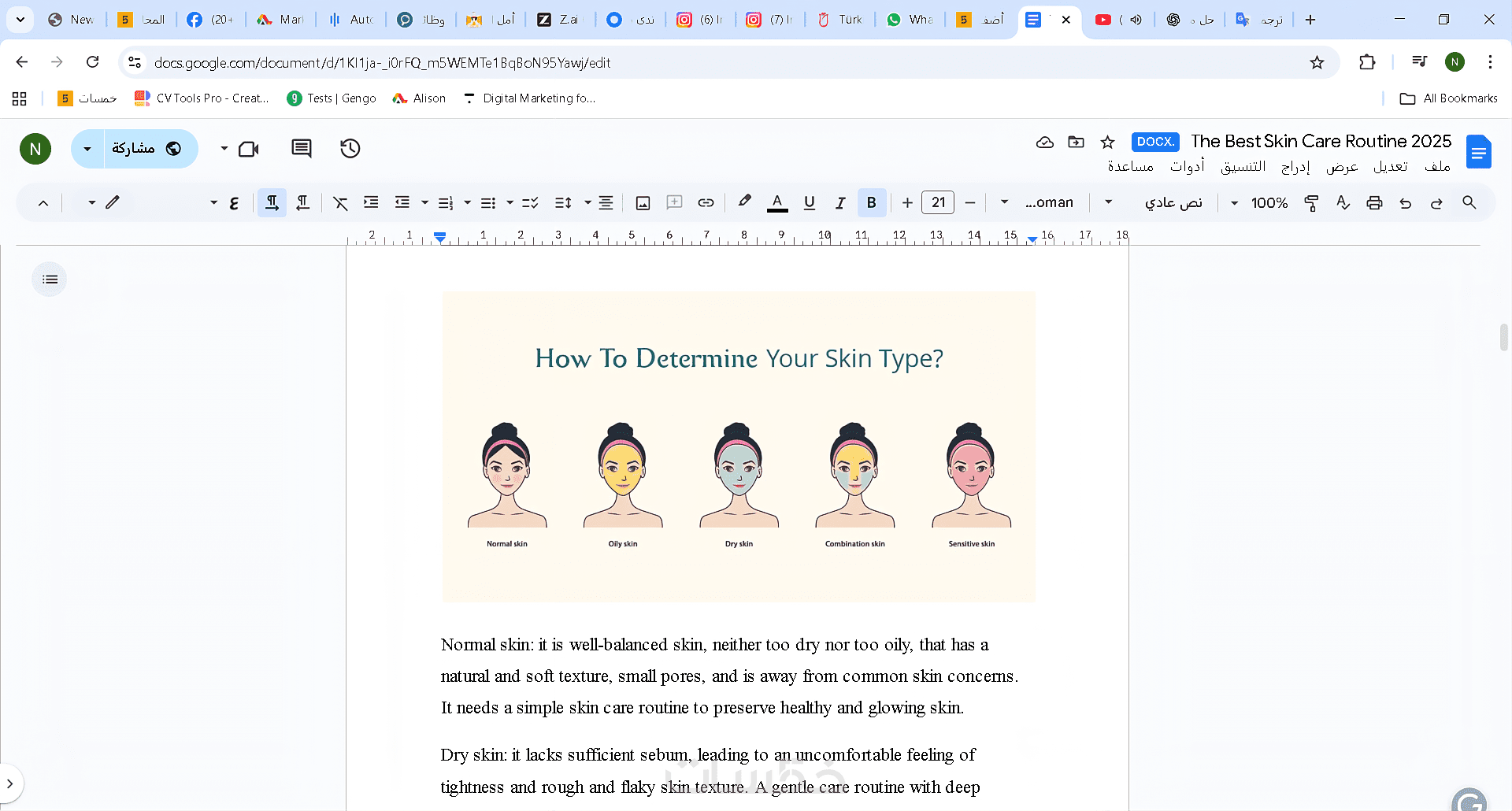1512x811 pixels.
Task: Toggle bold formatting
Action: click(x=871, y=203)
